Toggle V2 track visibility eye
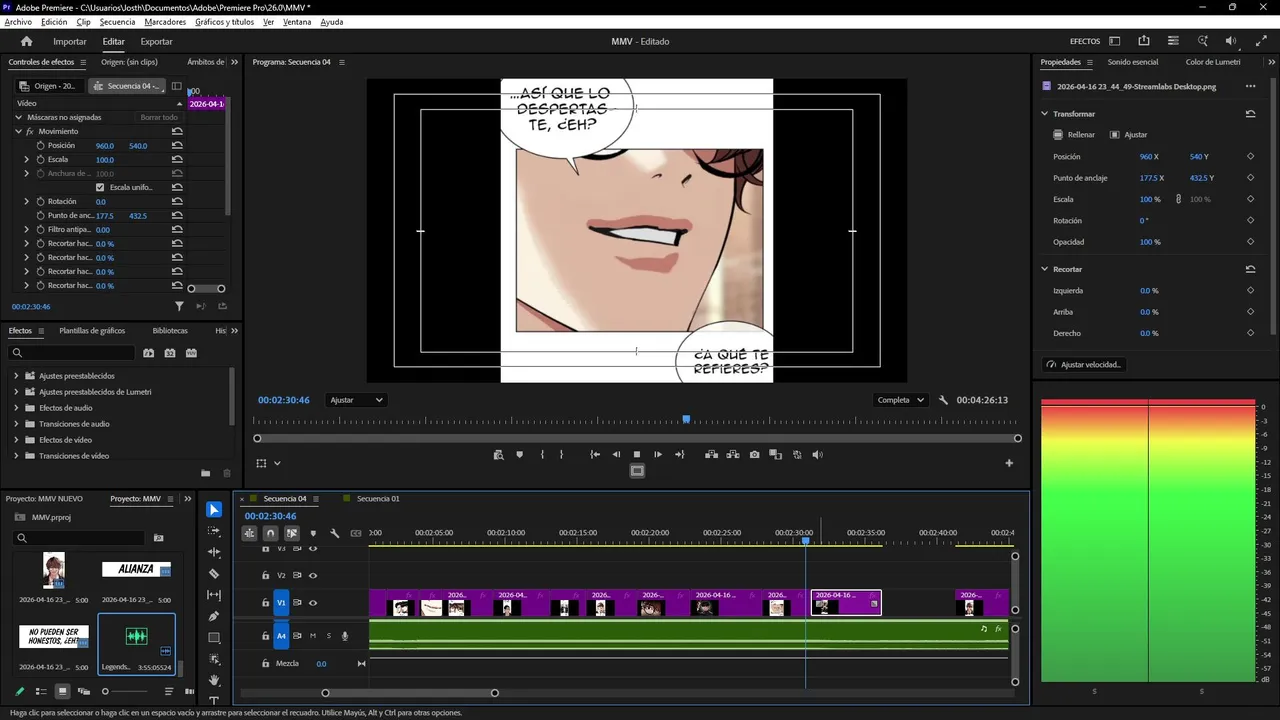The width and height of the screenshot is (1280, 720). point(313,575)
